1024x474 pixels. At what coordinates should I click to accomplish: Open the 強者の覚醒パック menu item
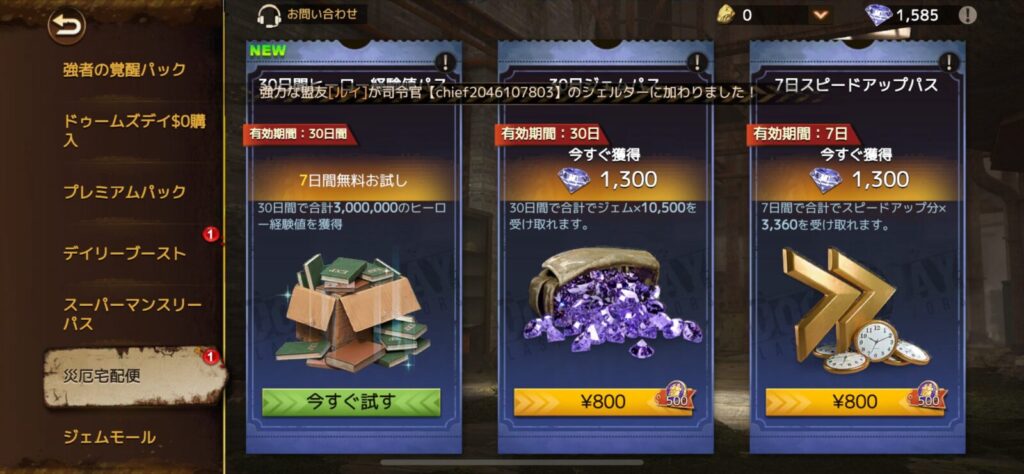(125, 69)
